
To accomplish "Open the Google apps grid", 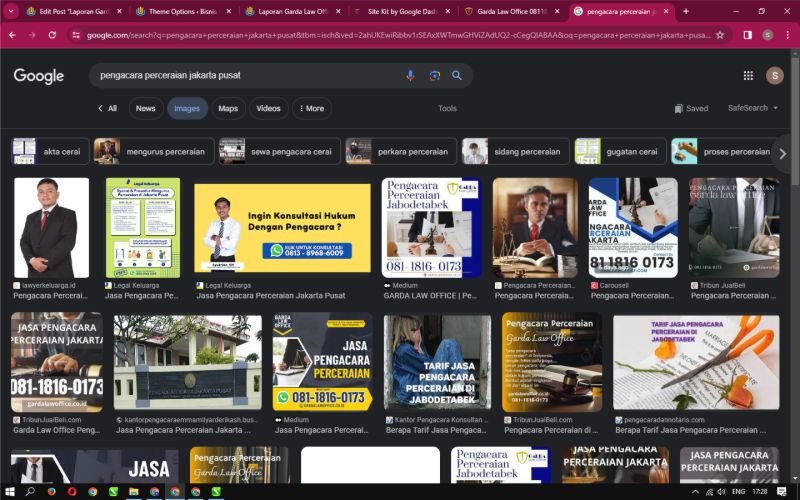I will point(748,76).
